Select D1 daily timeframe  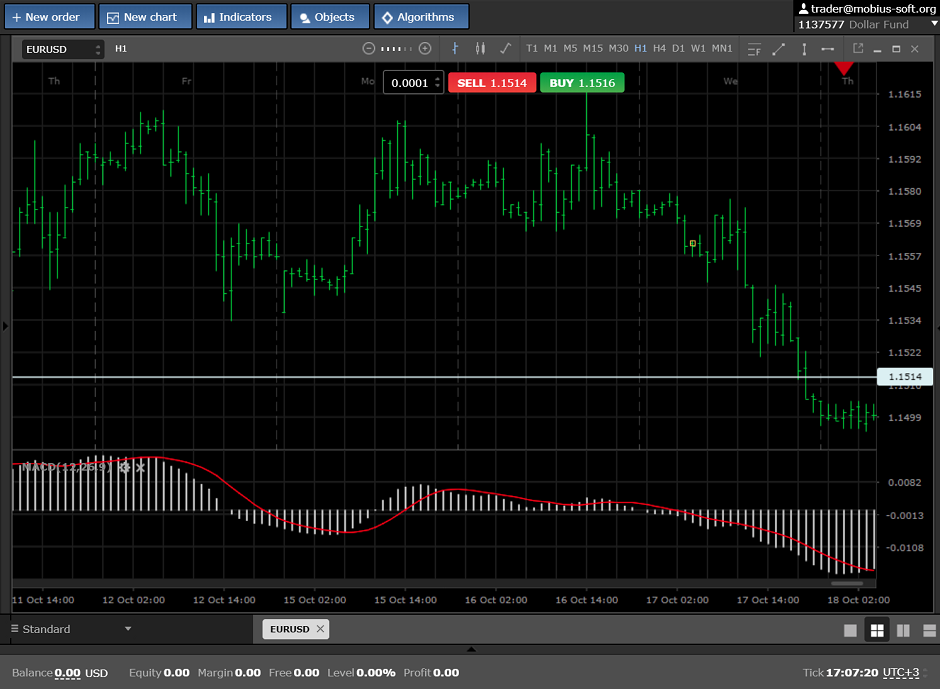(678, 49)
